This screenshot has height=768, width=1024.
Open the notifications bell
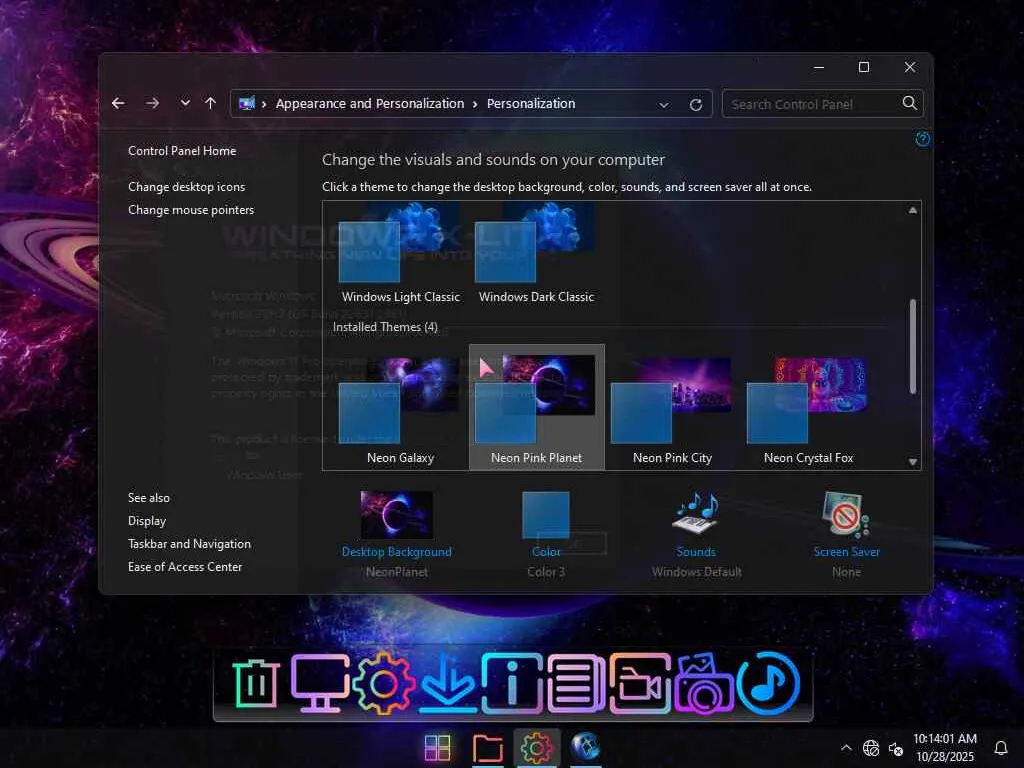click(x=1000, y=748)
